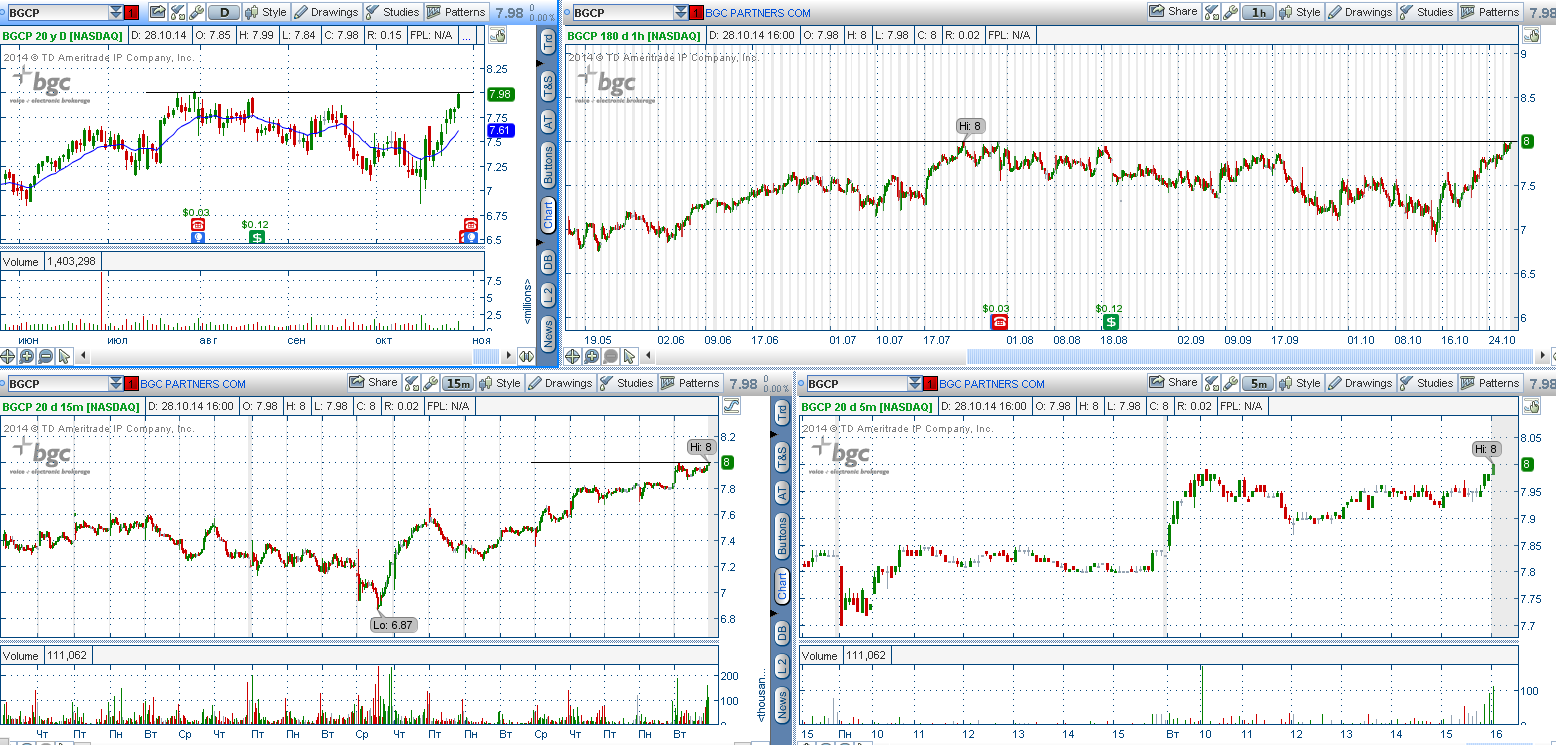1556x745 pixels.
Task: Open the Patterns menu on the 1h chart
Action: coord(1489,12)
